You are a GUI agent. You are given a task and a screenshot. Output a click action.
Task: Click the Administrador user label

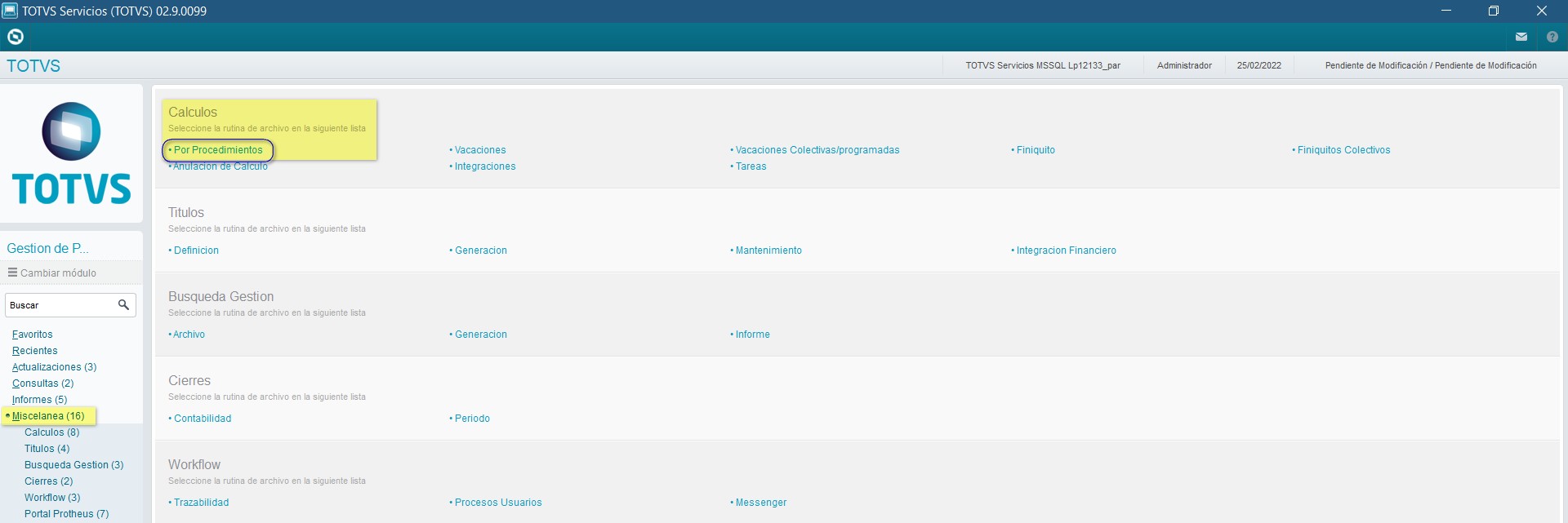pos(1184,65)
